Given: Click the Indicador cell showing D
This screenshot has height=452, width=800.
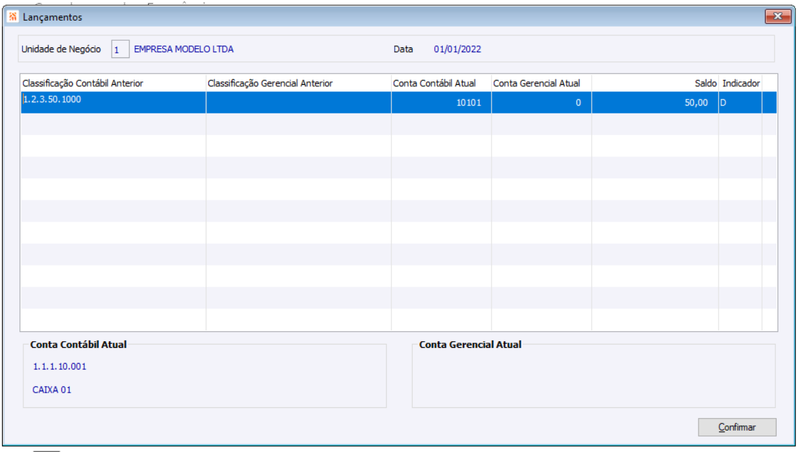Looking at the screenshot, I should (740, 103).
